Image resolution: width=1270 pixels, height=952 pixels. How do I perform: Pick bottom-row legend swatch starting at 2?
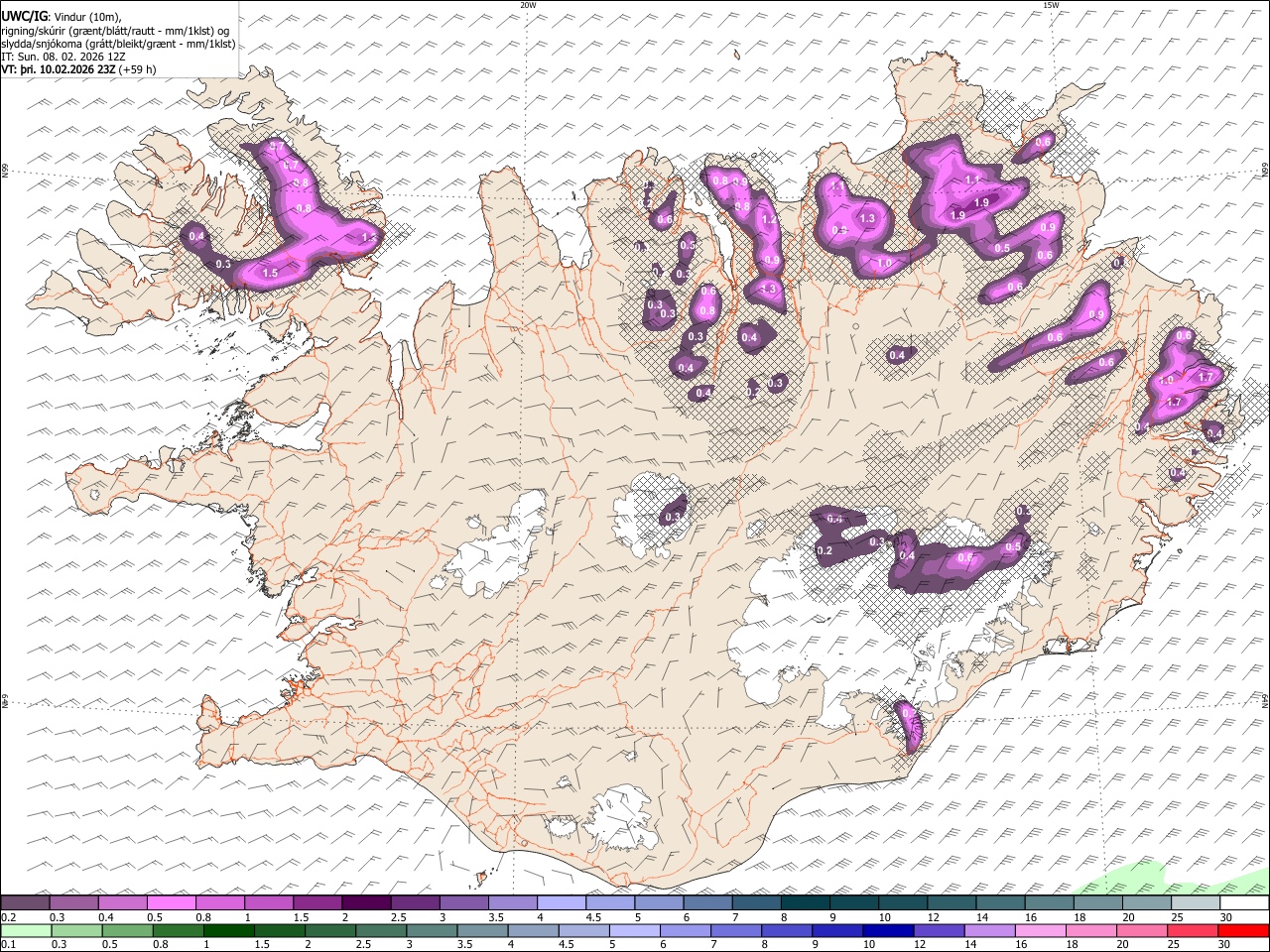coord(329,931)
